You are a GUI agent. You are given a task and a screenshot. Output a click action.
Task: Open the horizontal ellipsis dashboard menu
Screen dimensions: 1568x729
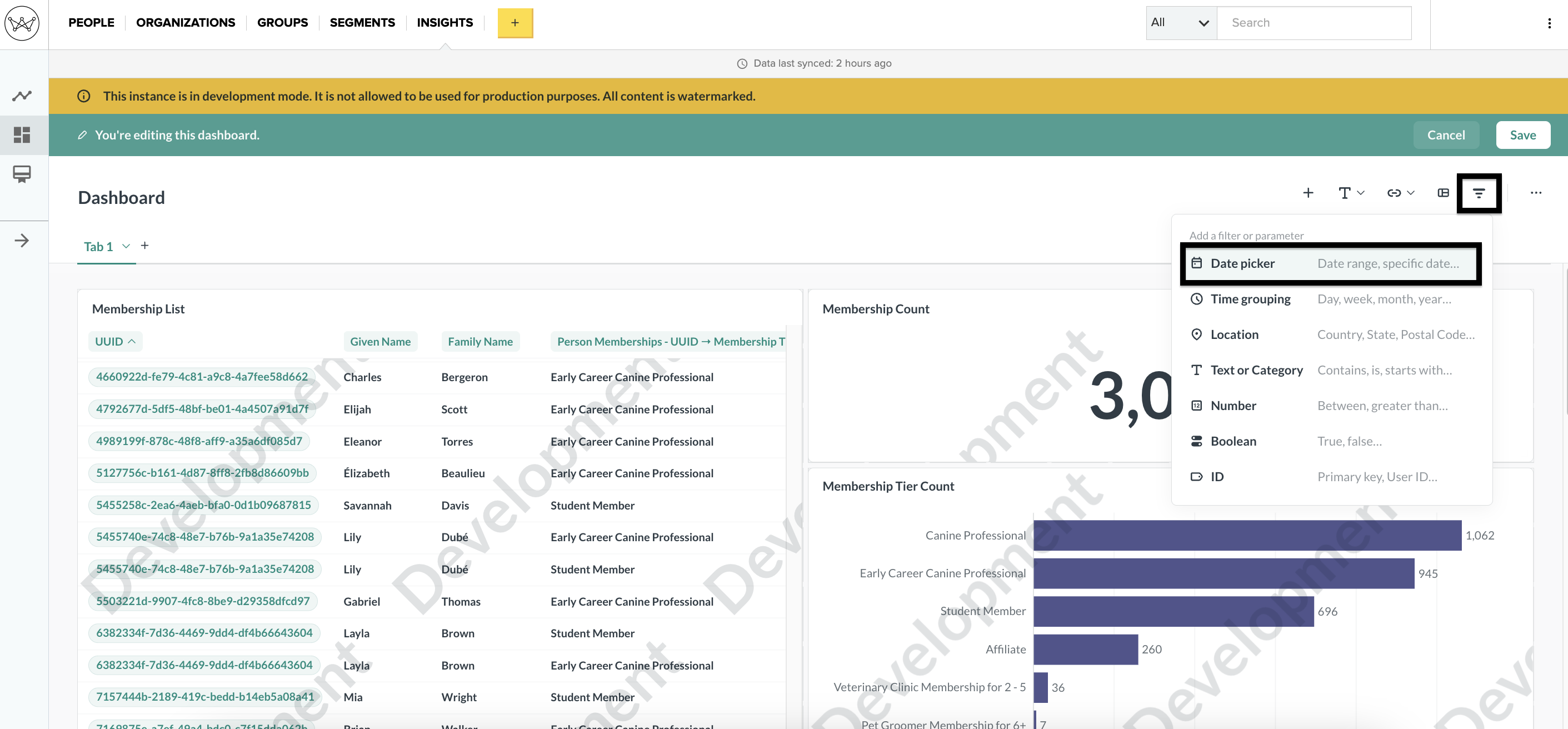click(x=1536, y=193)
